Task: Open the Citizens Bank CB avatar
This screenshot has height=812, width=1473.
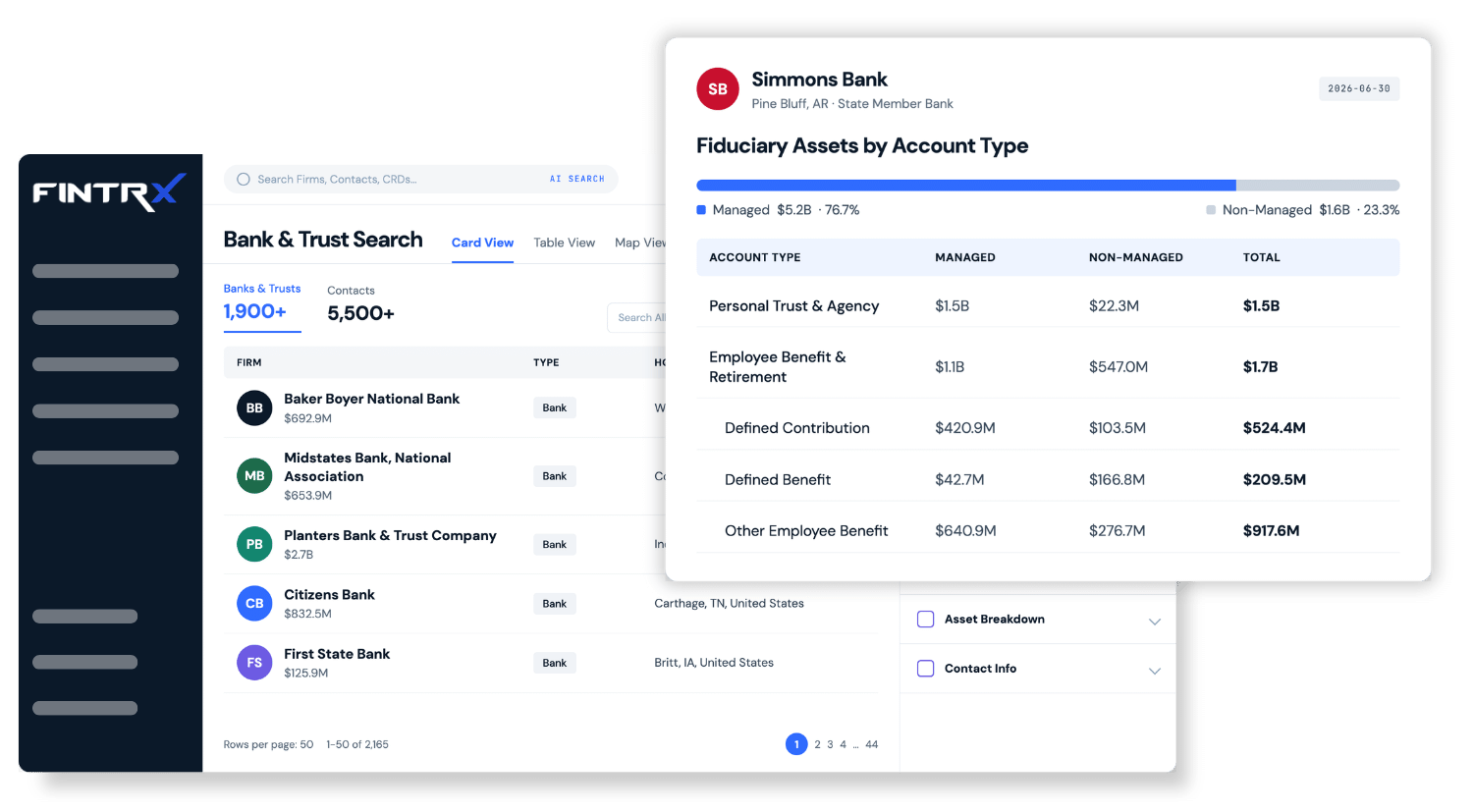Action: click(254, 604)
